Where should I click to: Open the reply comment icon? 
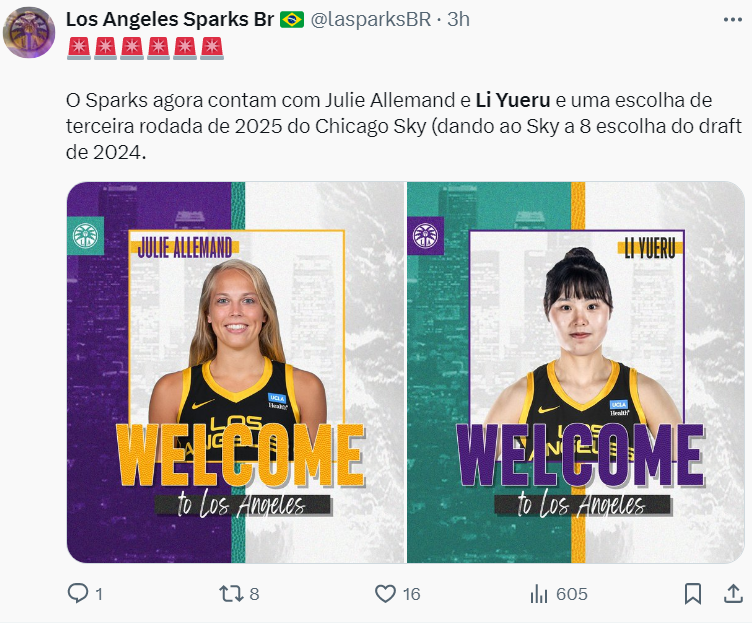click(x=78, y=593)
